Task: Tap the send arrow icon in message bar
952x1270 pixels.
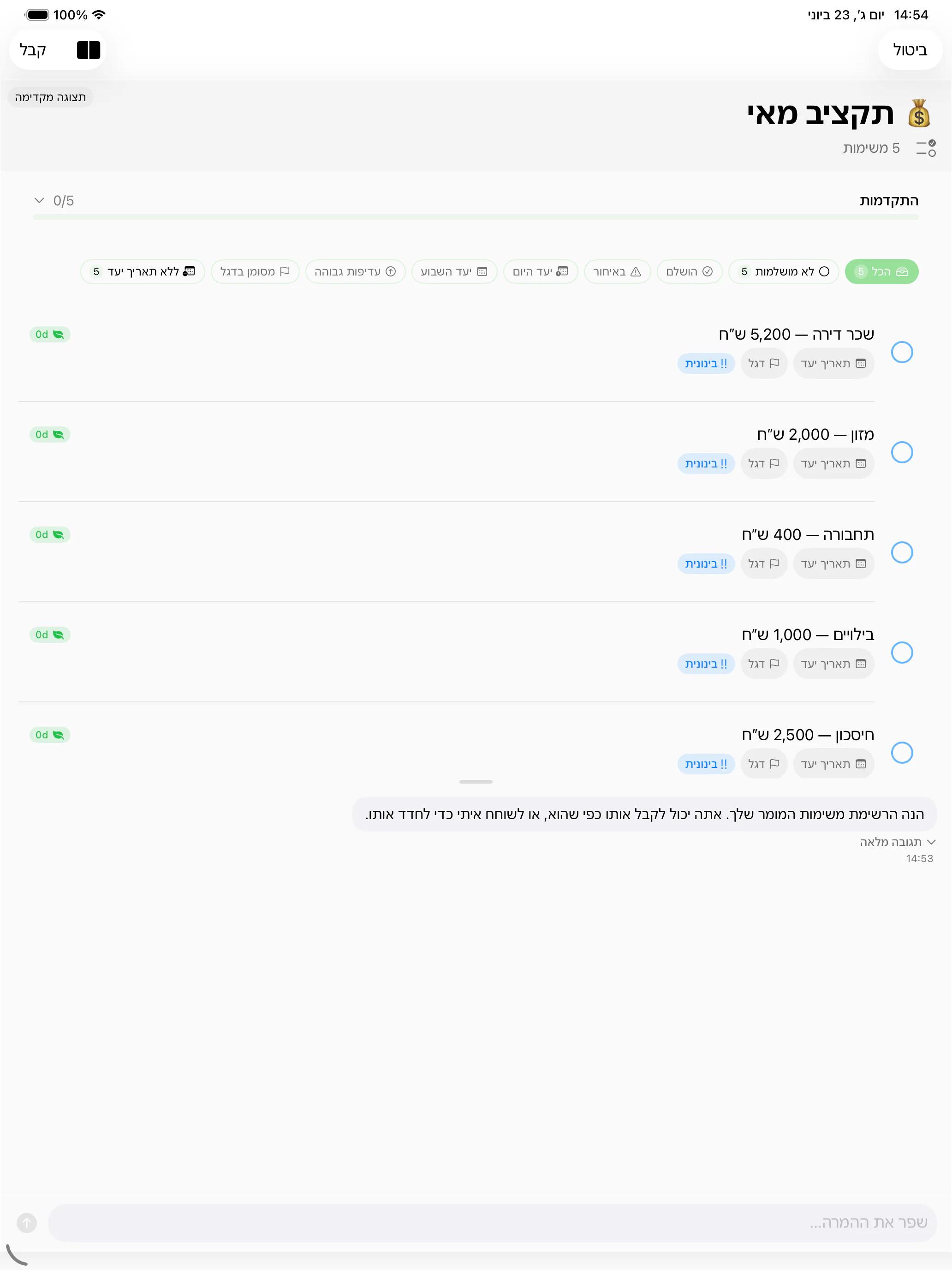Action: (26, 1222)
